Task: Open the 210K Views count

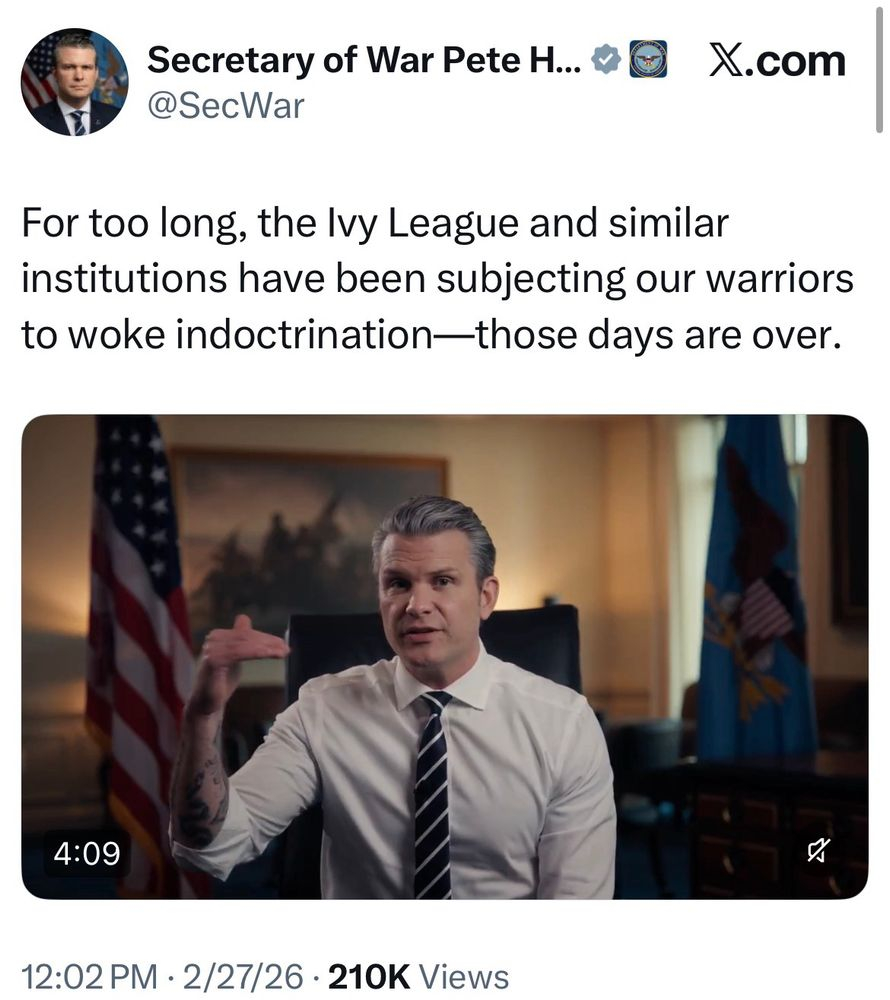Action: 418,977
